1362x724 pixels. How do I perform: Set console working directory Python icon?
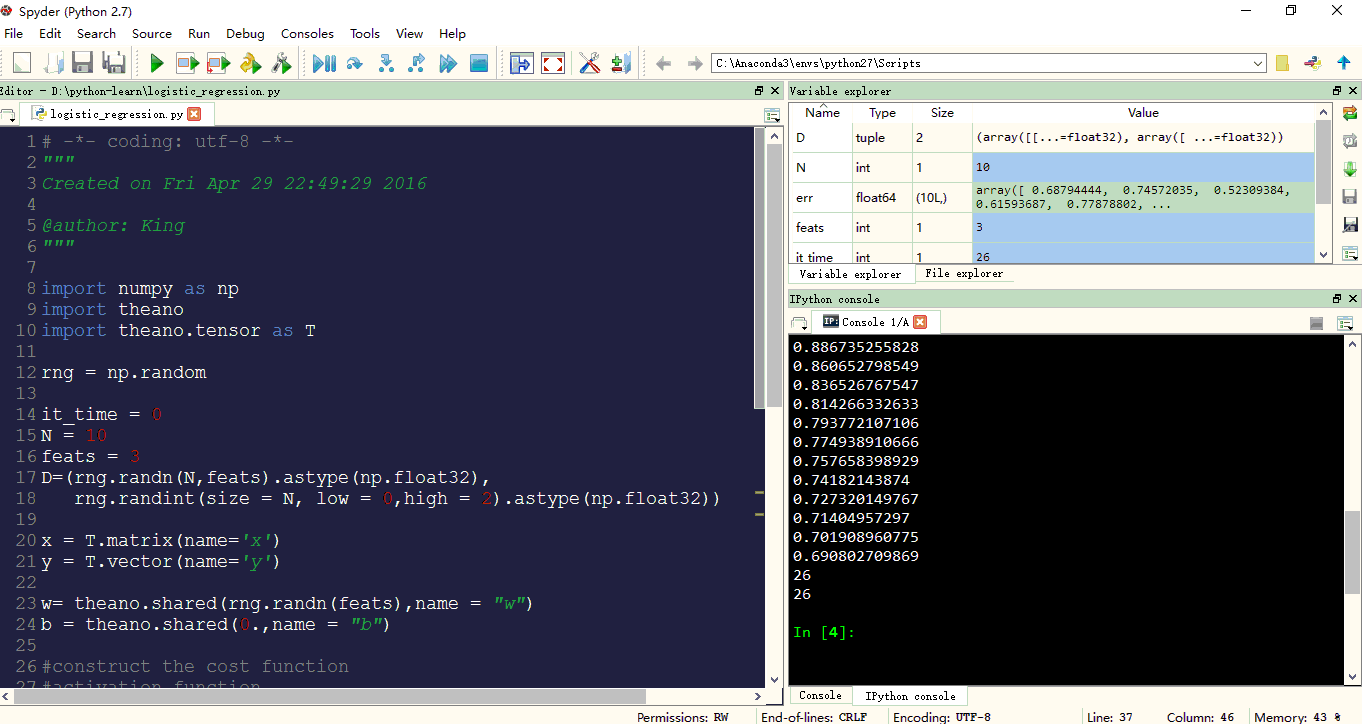pyautogui.click(x=1313, y=63)
